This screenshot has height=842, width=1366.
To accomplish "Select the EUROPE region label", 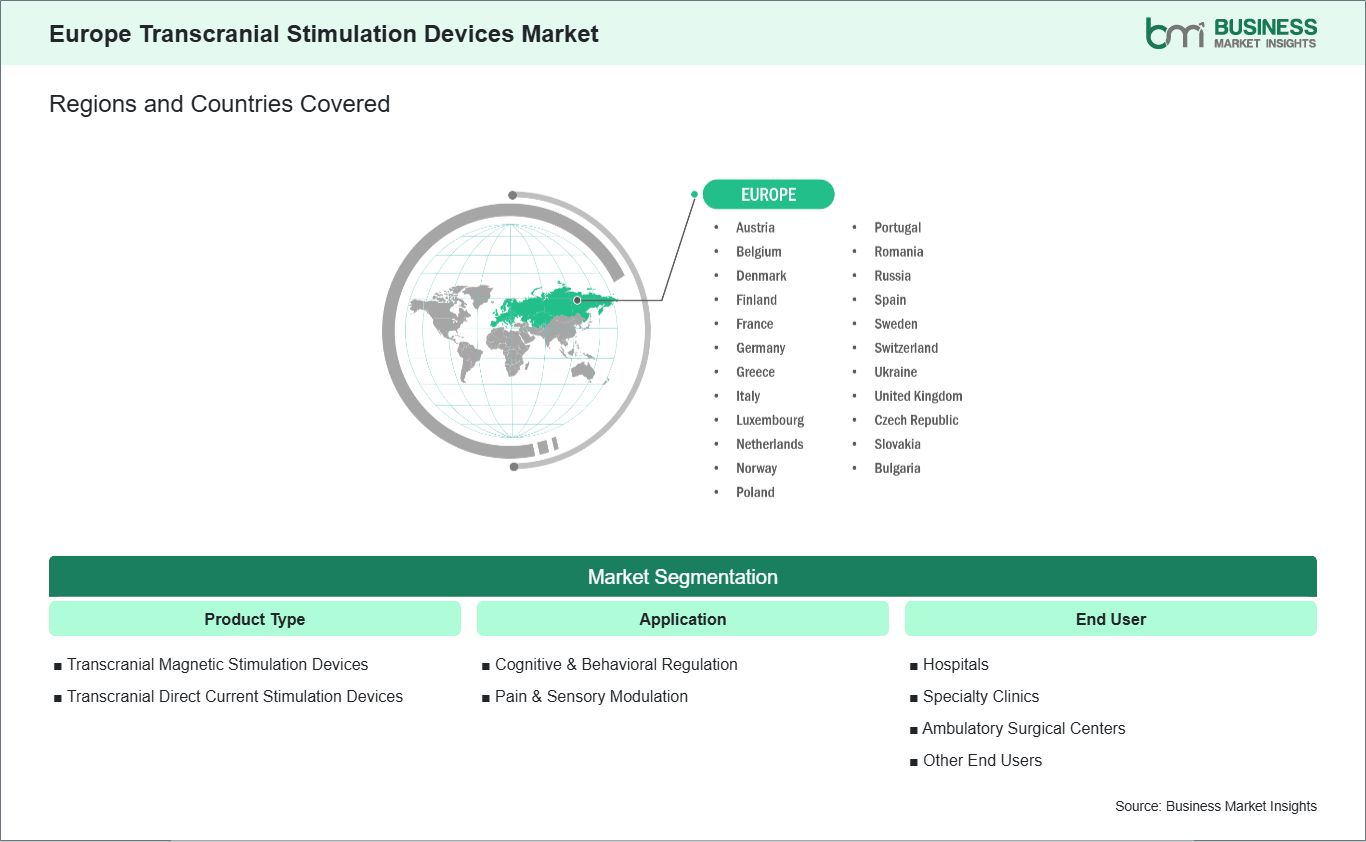I will pyautogui.click(x=768, y=194).
